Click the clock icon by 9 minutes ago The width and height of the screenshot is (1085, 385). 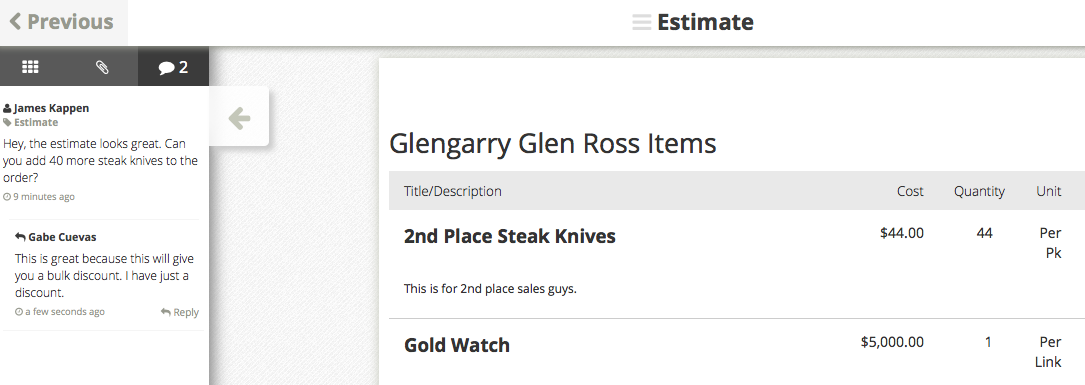7,197
